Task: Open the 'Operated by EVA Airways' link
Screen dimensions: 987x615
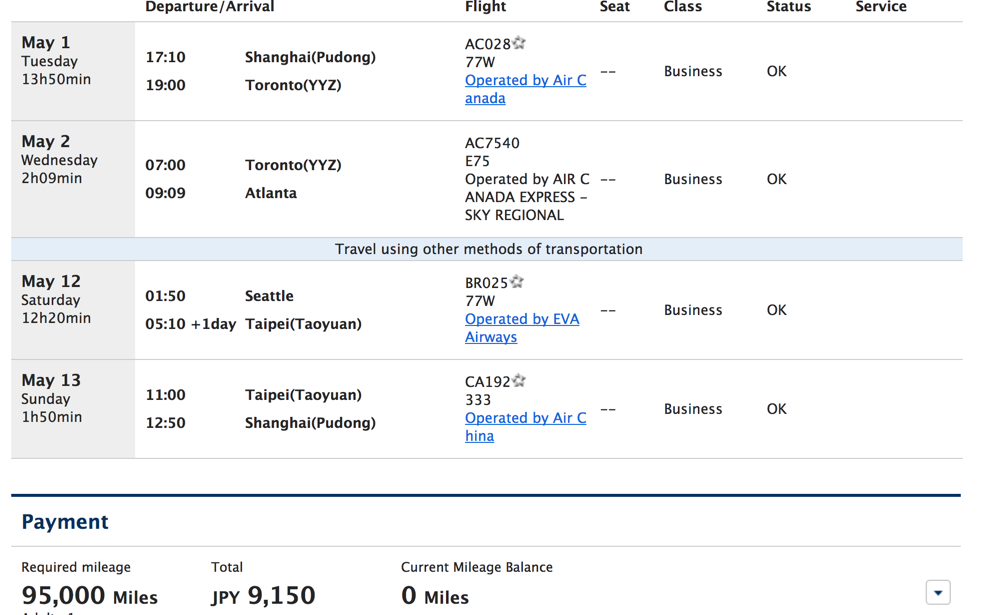Action: (522, 327)
